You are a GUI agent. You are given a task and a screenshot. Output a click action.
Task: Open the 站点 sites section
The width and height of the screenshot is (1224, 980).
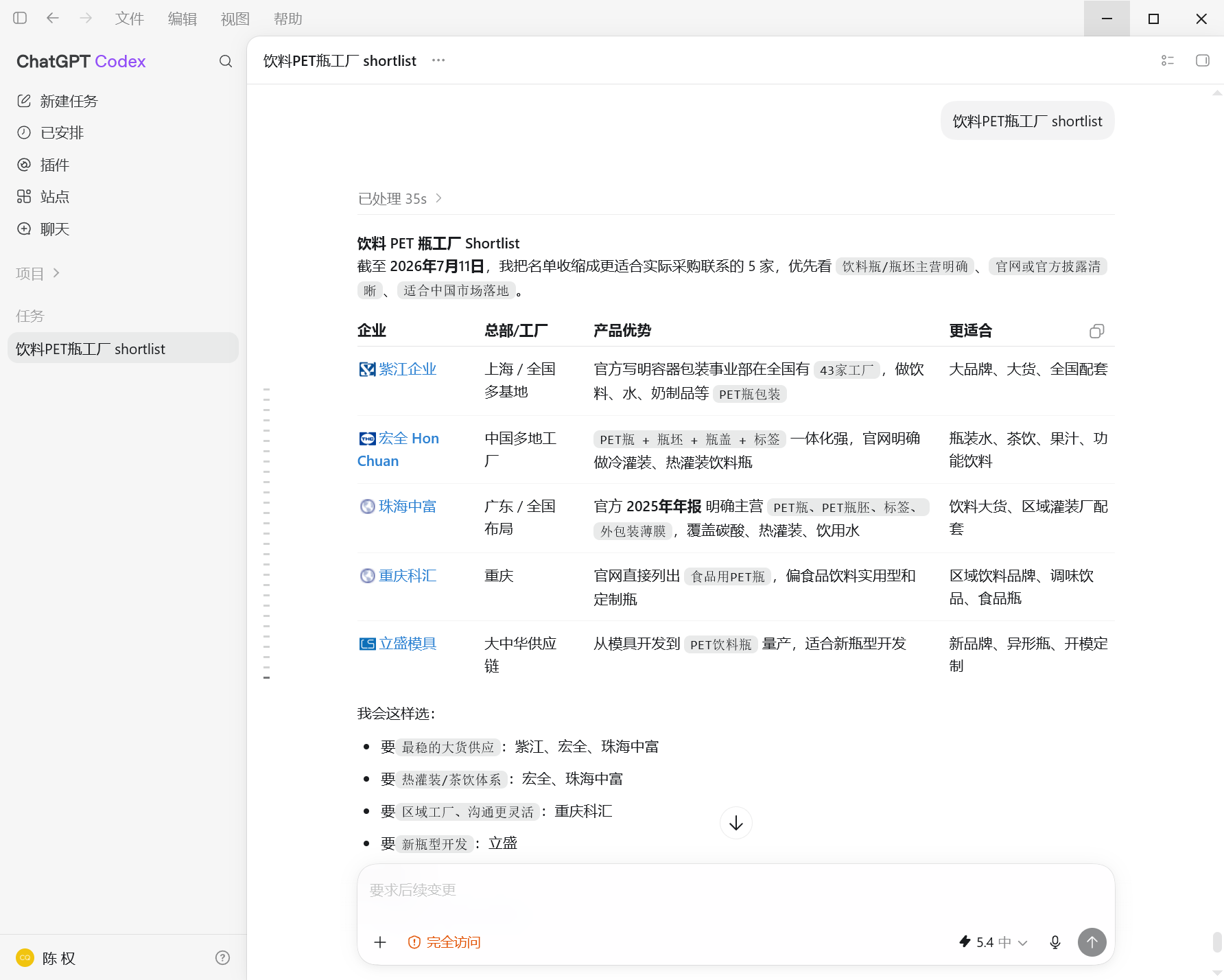point(123,196)
